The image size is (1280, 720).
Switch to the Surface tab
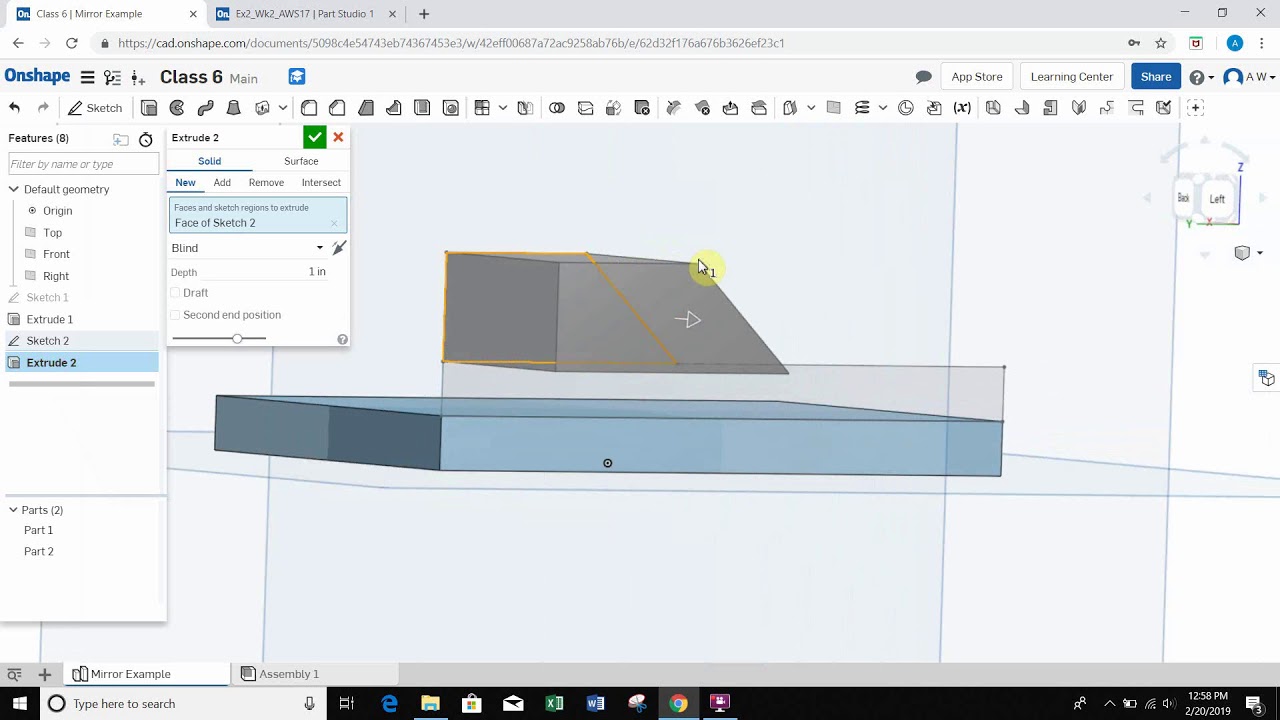pyautogui.click(x=301, y=161)
